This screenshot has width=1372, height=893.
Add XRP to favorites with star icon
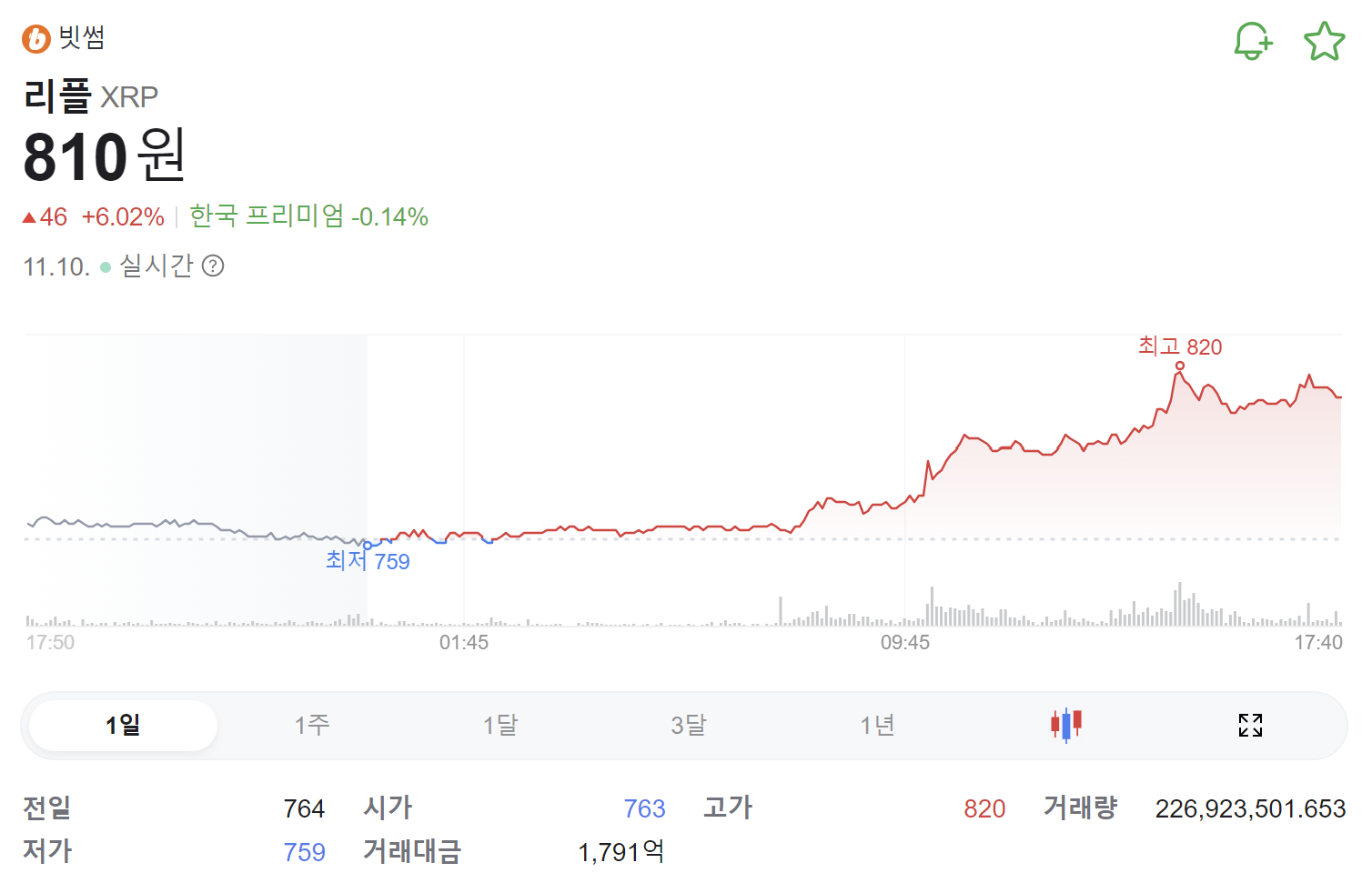click(1324, 40)
